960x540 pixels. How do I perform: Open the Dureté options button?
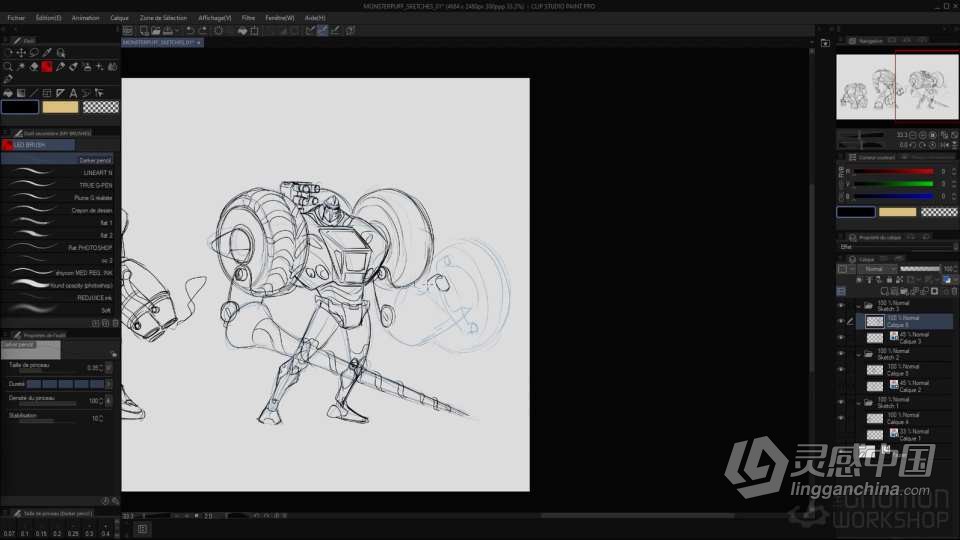(x=108, y=384)
